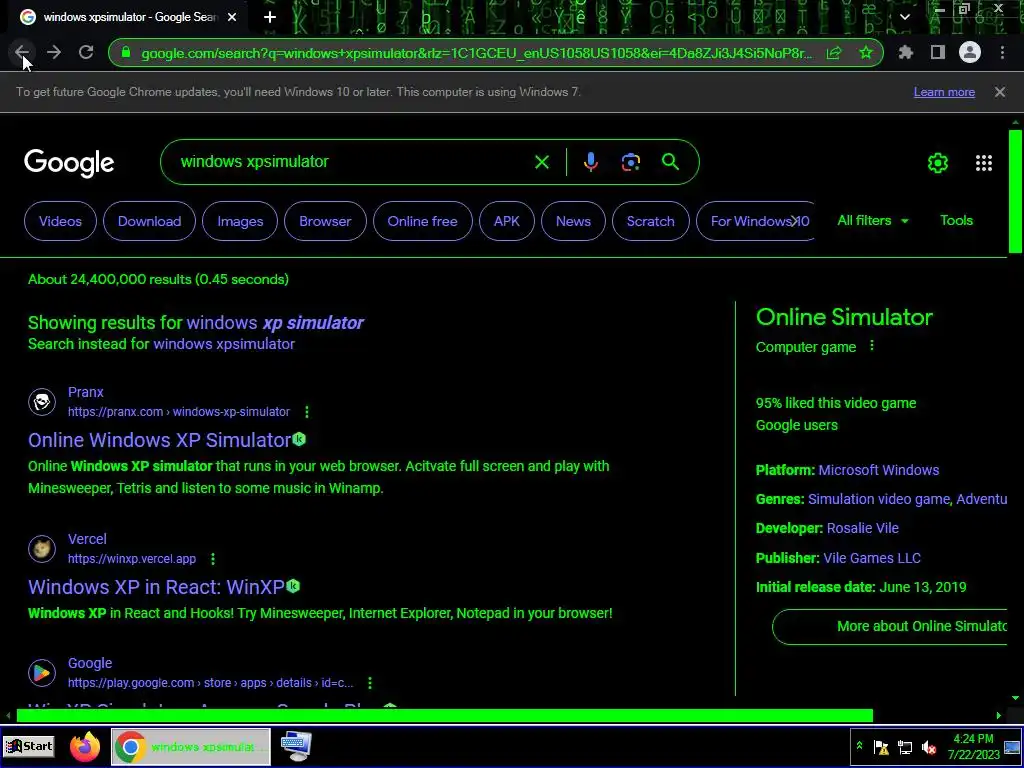Open the Chrome extensions puzzle icon

[906, 52]
